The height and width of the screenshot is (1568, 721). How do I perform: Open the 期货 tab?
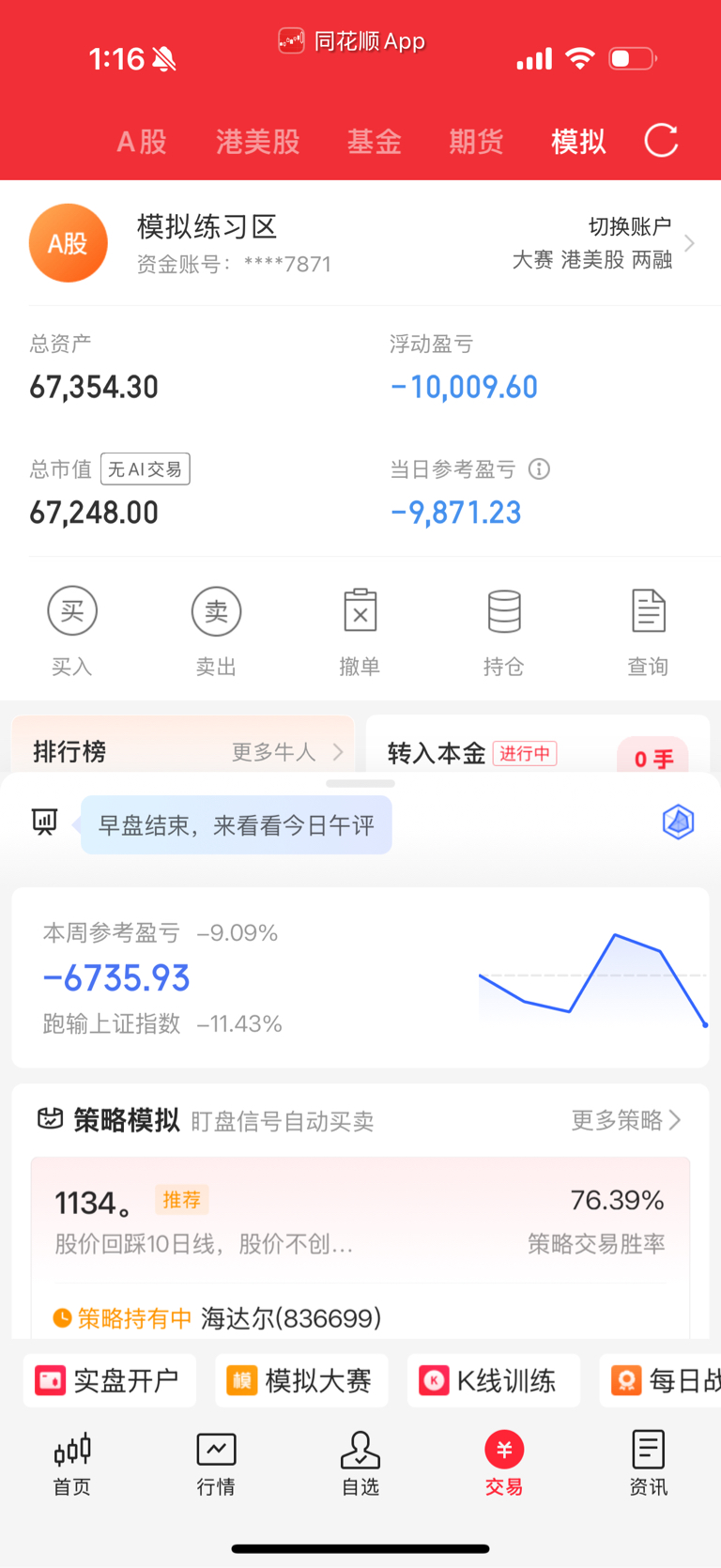click(x=476, y=142)
